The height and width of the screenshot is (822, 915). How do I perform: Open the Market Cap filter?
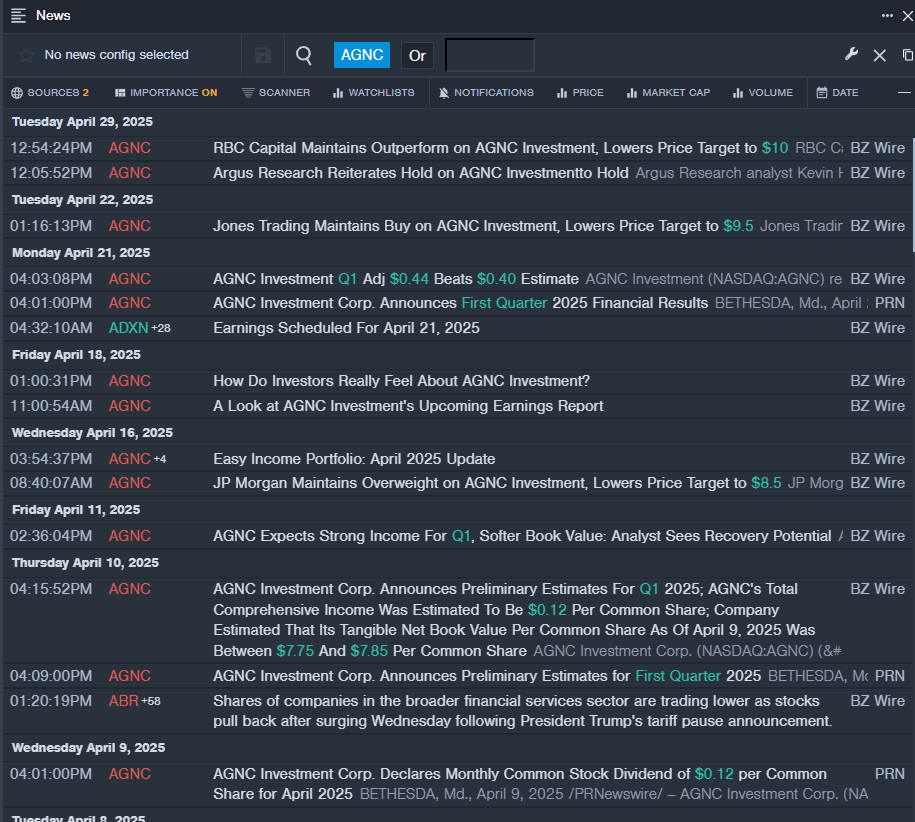pos(668,93)
